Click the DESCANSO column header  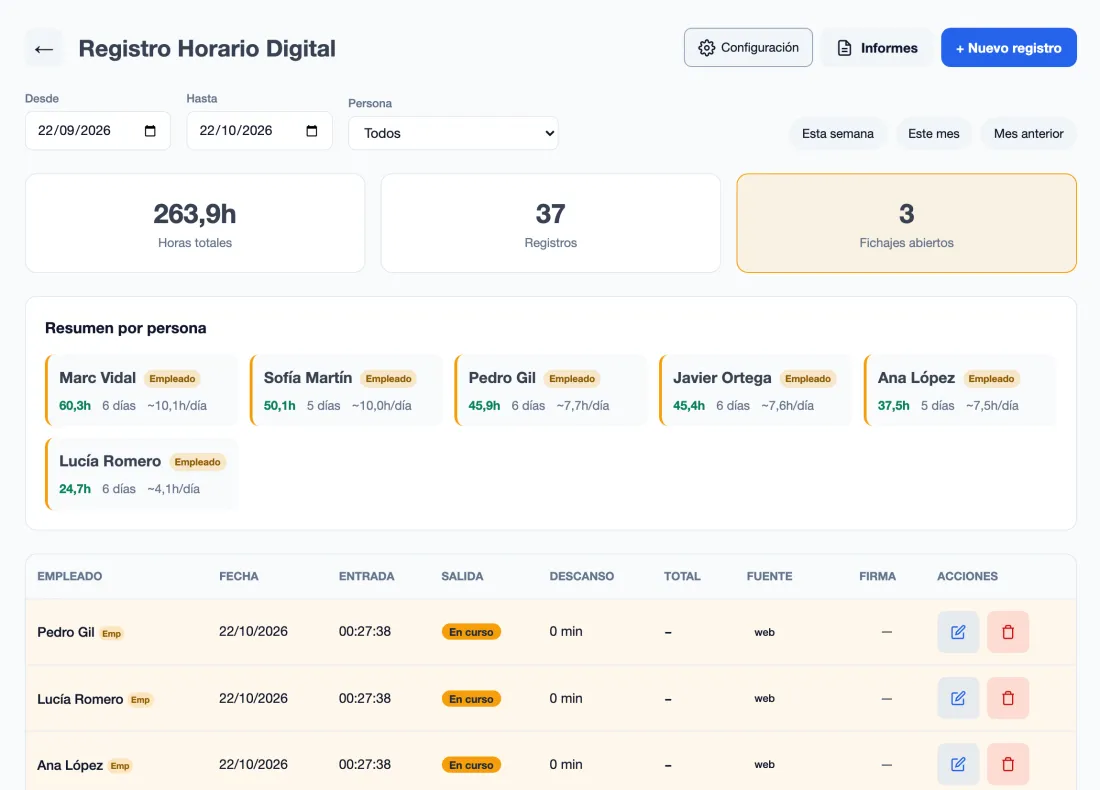pyautogui.click(x=582, y=576)
